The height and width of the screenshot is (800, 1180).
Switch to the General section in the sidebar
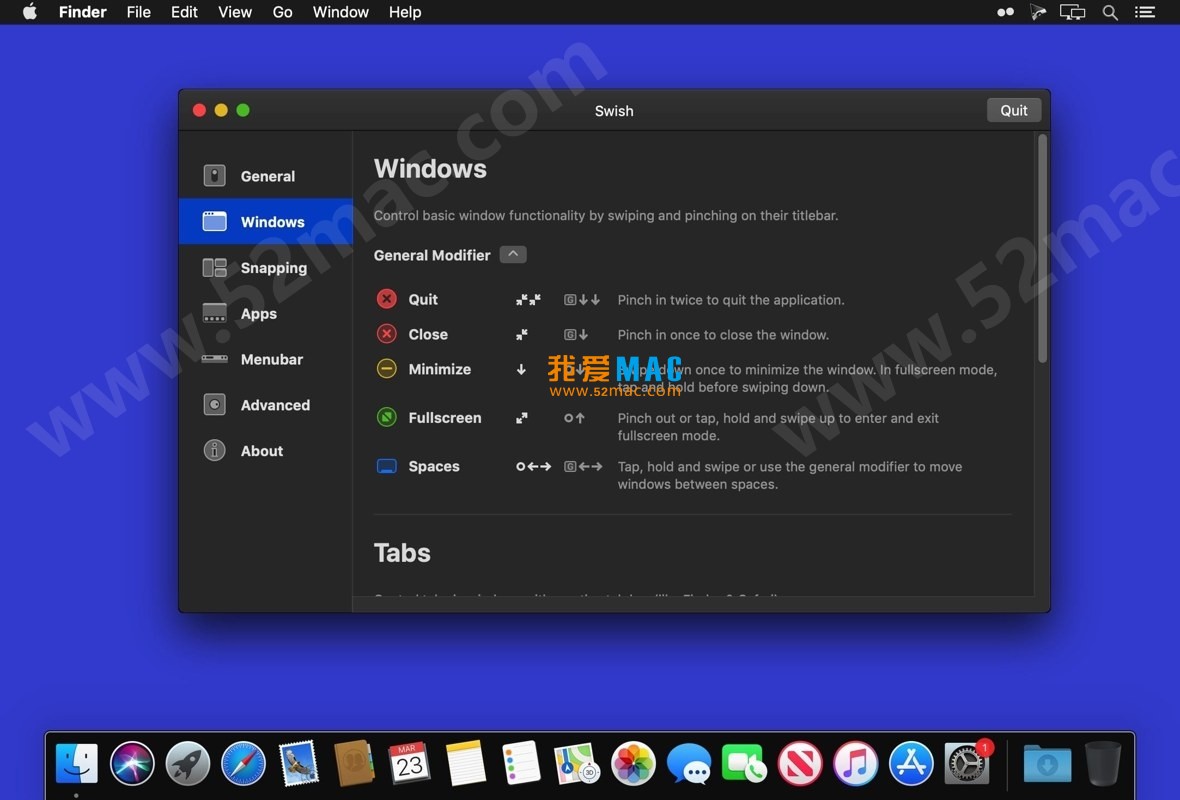[x=266, y=176]
